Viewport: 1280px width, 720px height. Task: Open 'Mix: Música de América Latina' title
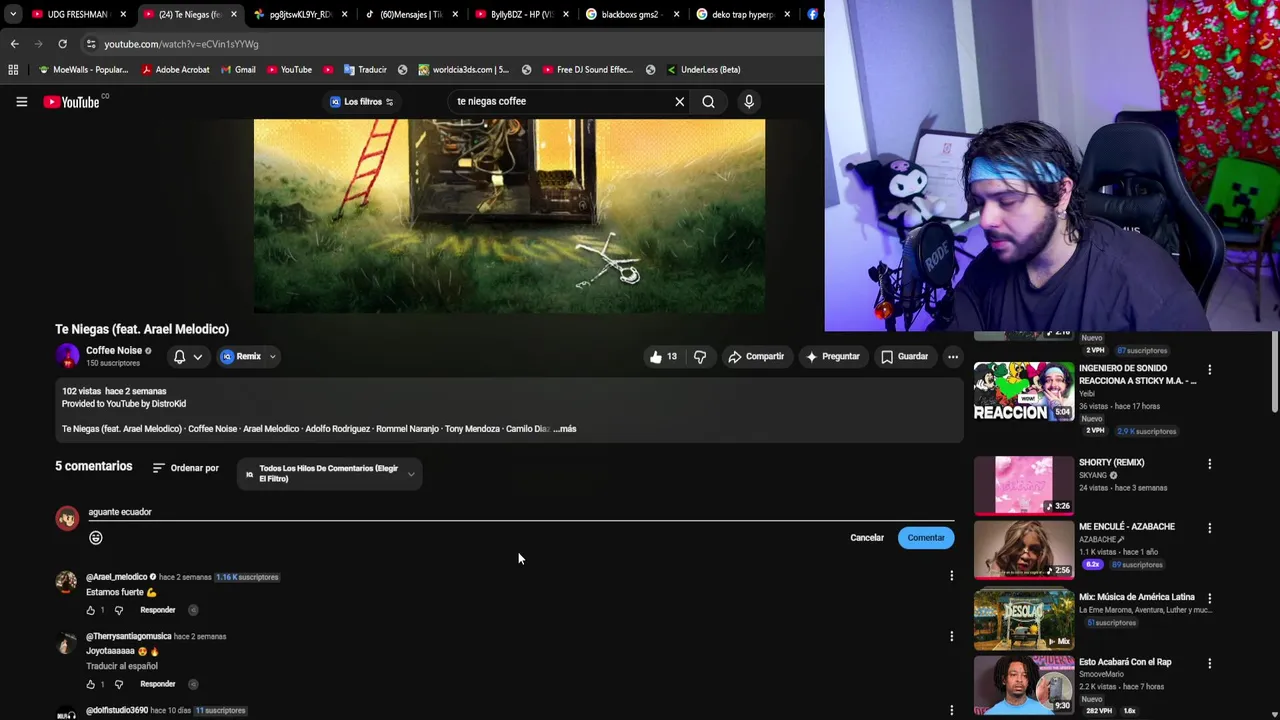tap(1136, 597)
